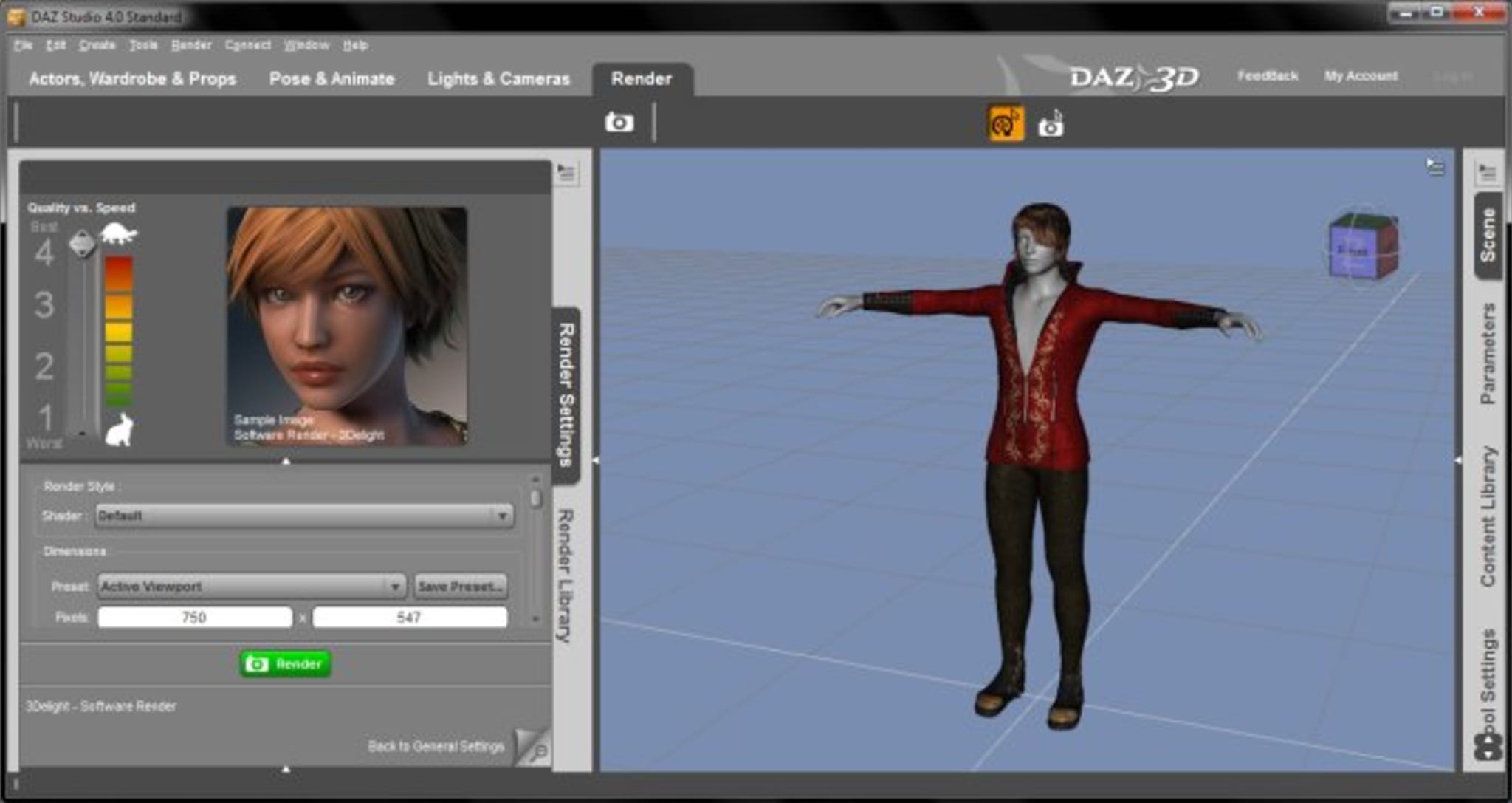Click the My Account link
Screen dimensions: 1512x803
tap(1361, 75)
